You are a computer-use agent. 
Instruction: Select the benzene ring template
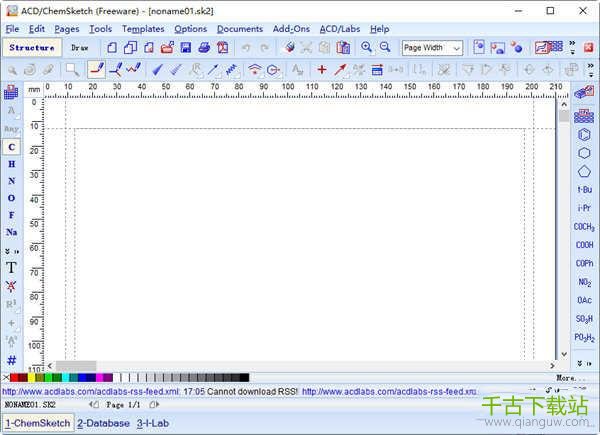(584, 134)
